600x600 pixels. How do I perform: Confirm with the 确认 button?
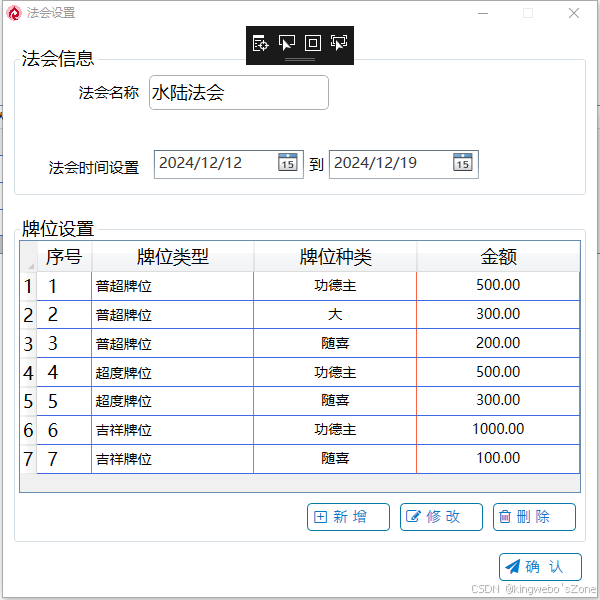(x=540, y=567)
